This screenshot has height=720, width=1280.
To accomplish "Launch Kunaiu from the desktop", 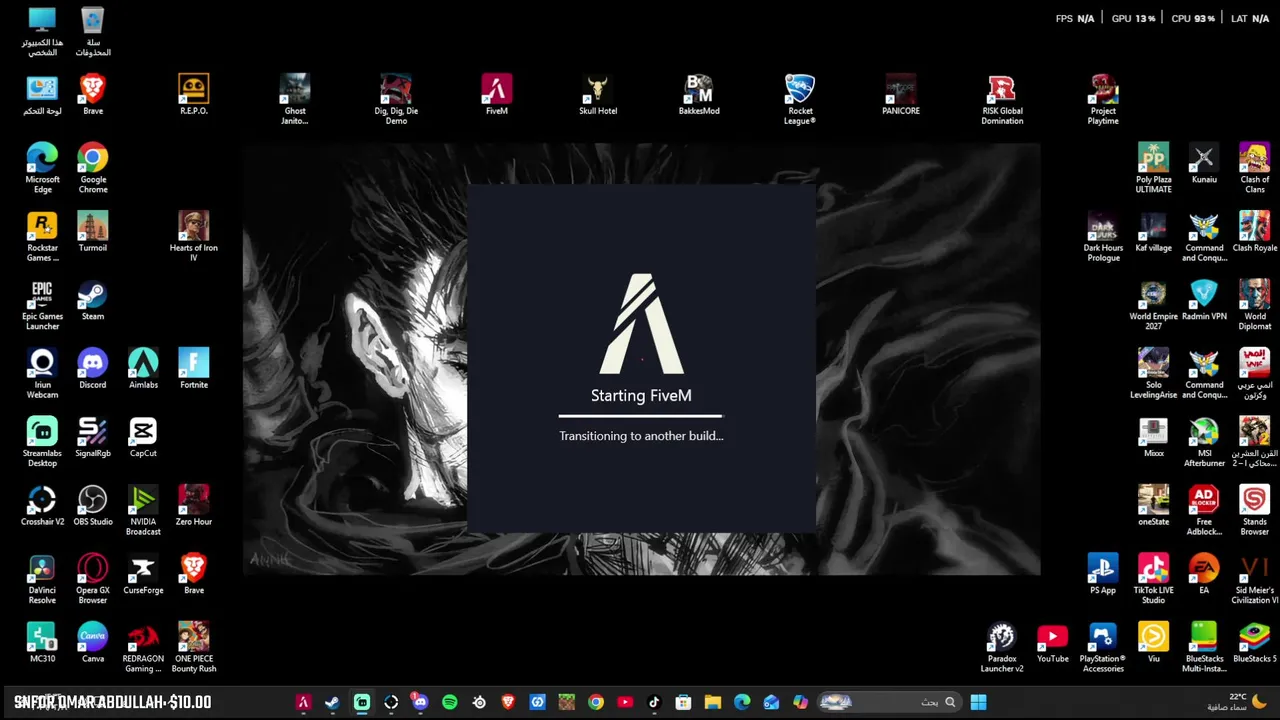I will point(1204,164).
